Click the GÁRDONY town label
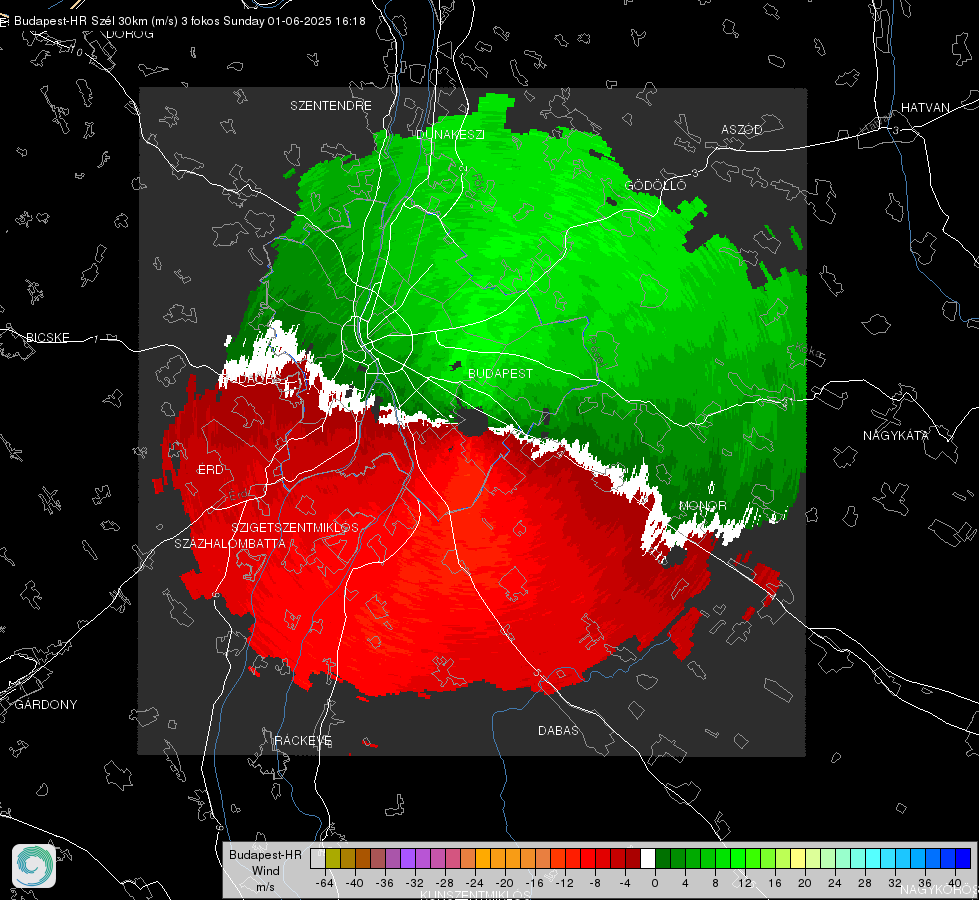 point(46,705)
